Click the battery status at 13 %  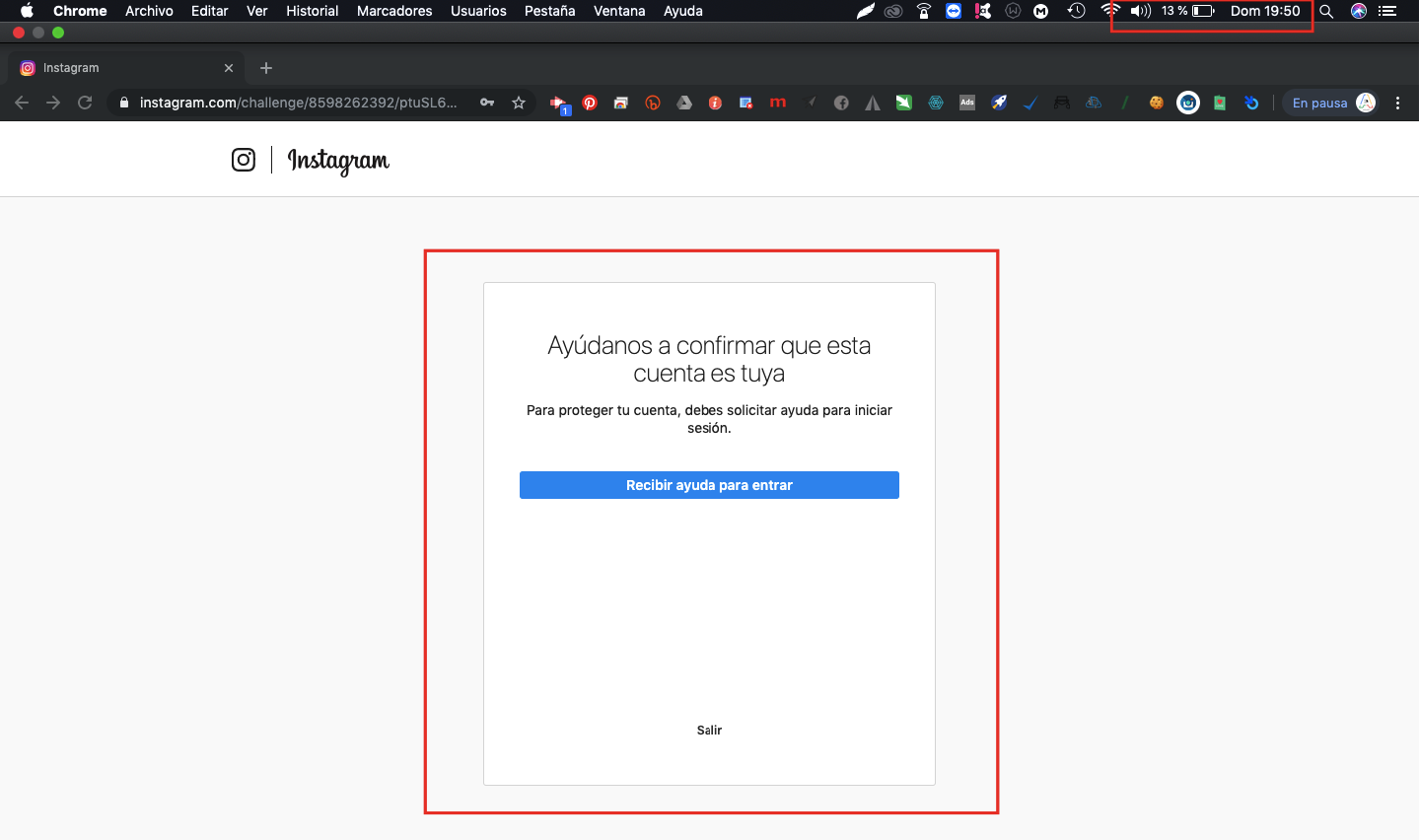coord(1188,11)
